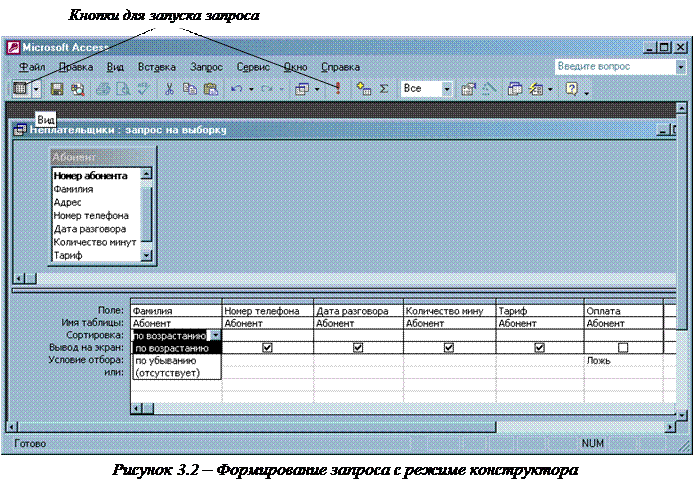Click the 'Ложь' criteria cell under Оплата
693x497 pixels.
tap(624, 360)
